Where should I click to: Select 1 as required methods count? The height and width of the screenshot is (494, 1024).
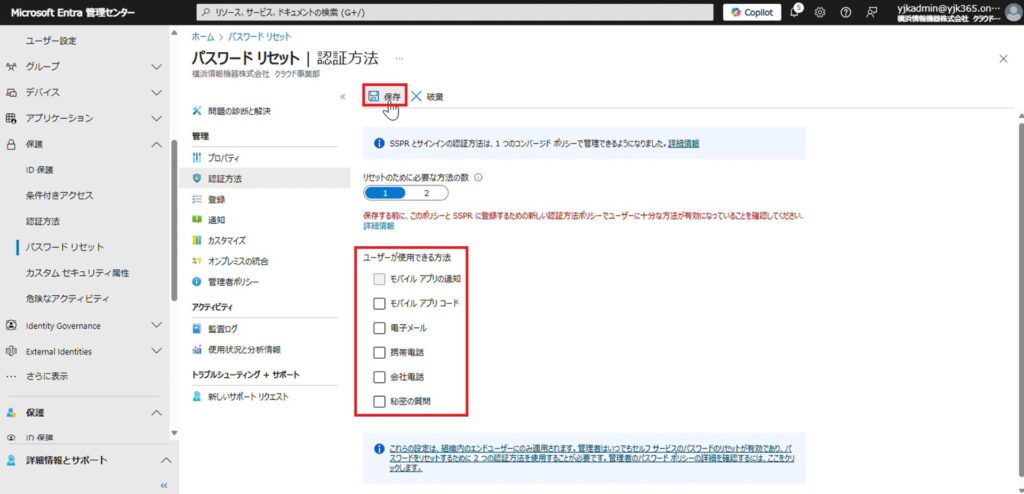(x=385, y=193)
